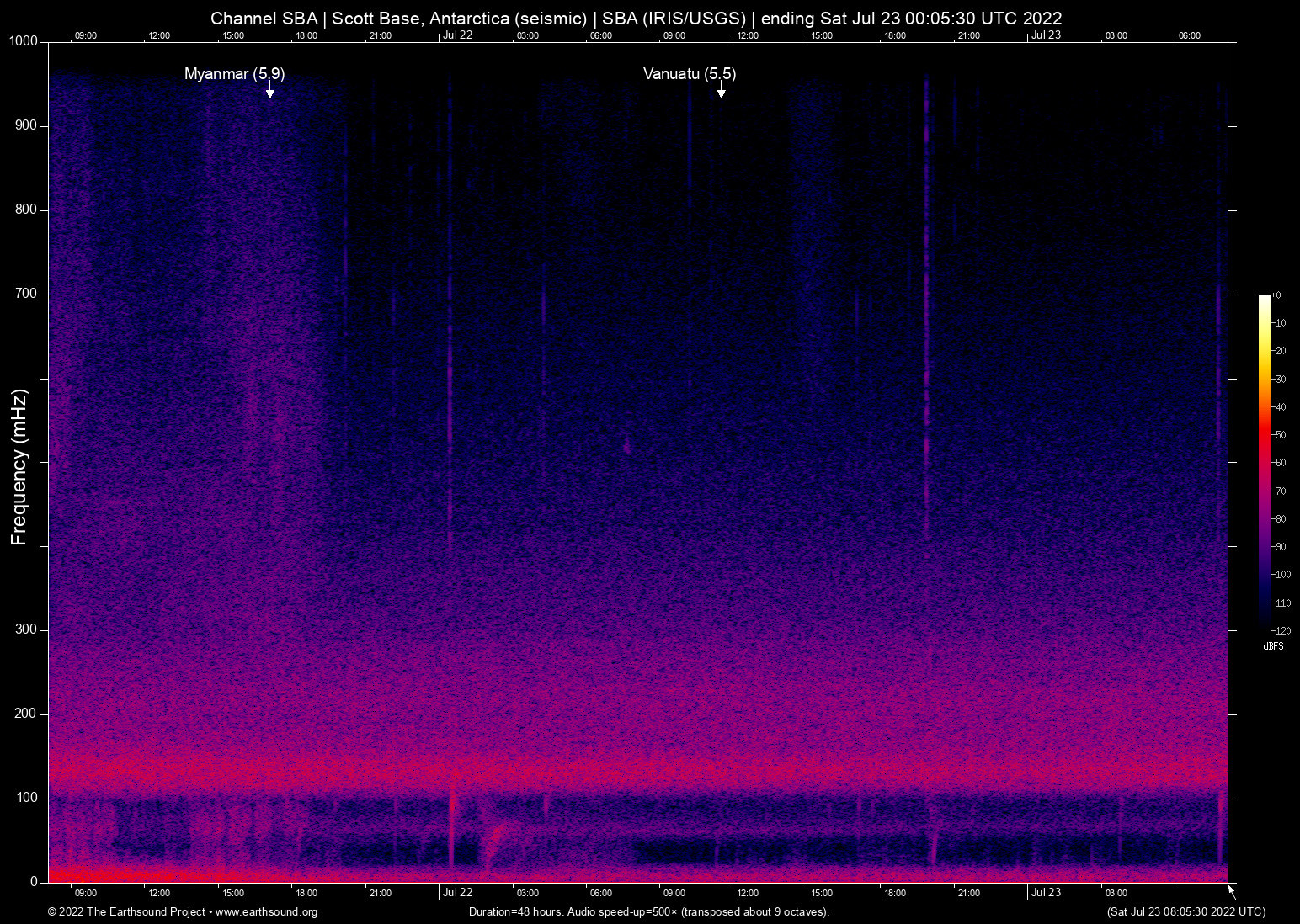Click the Earthsound Project copyright notice
Viewport: 1300px width, 924px height.
click(x=126, y=912)
